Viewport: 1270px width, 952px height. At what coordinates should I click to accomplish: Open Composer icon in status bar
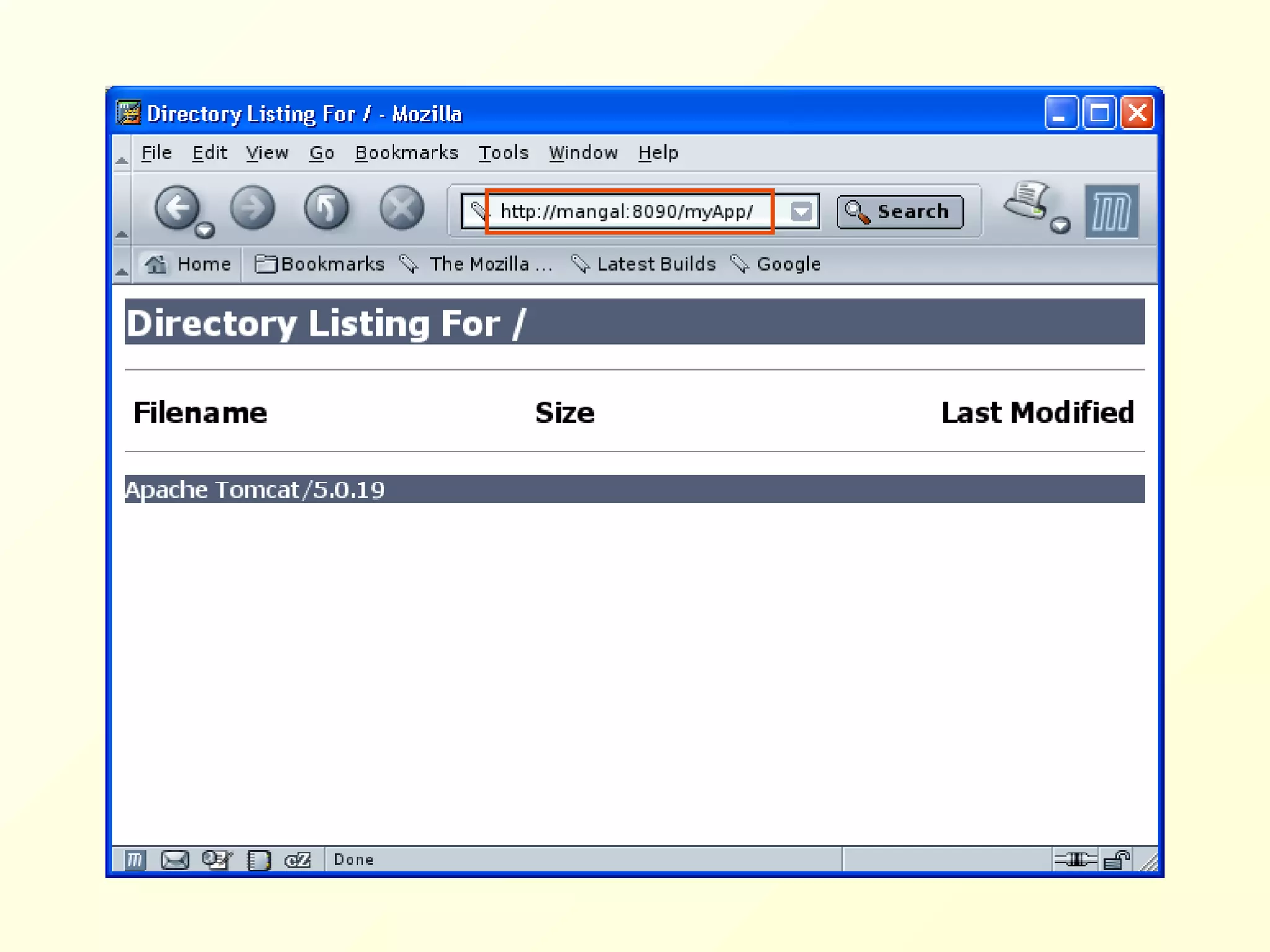216,860
